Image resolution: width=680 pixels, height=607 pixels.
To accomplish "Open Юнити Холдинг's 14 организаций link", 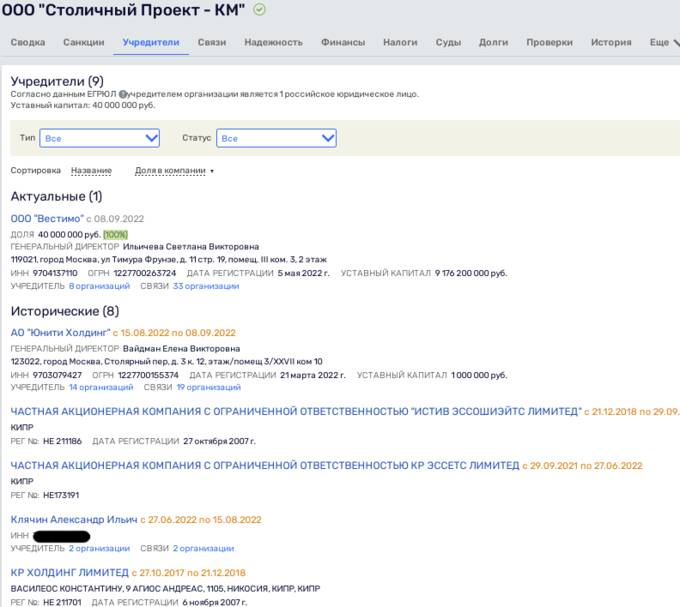I will (x=101, y=387).
